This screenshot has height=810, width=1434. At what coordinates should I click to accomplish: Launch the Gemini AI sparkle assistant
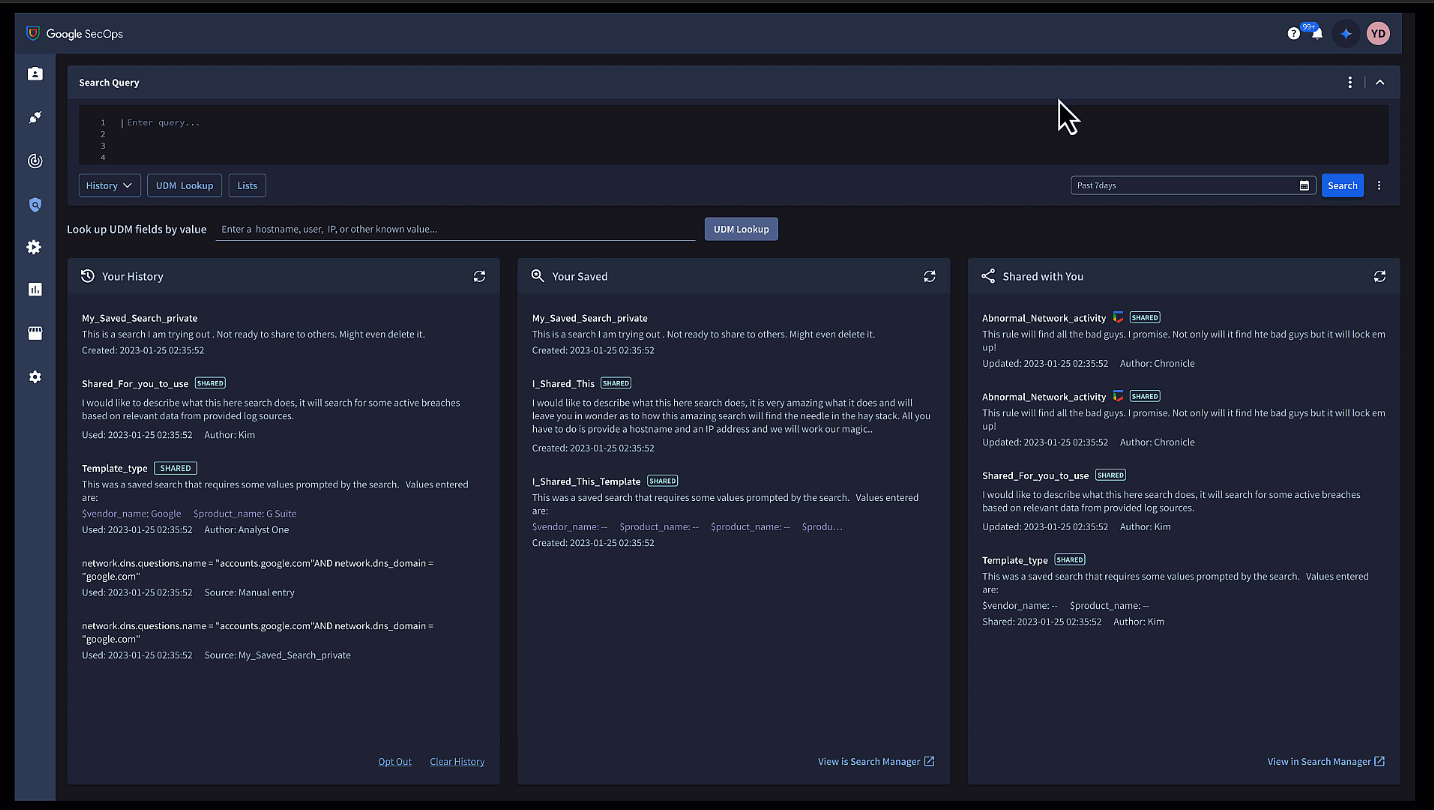1345,33
